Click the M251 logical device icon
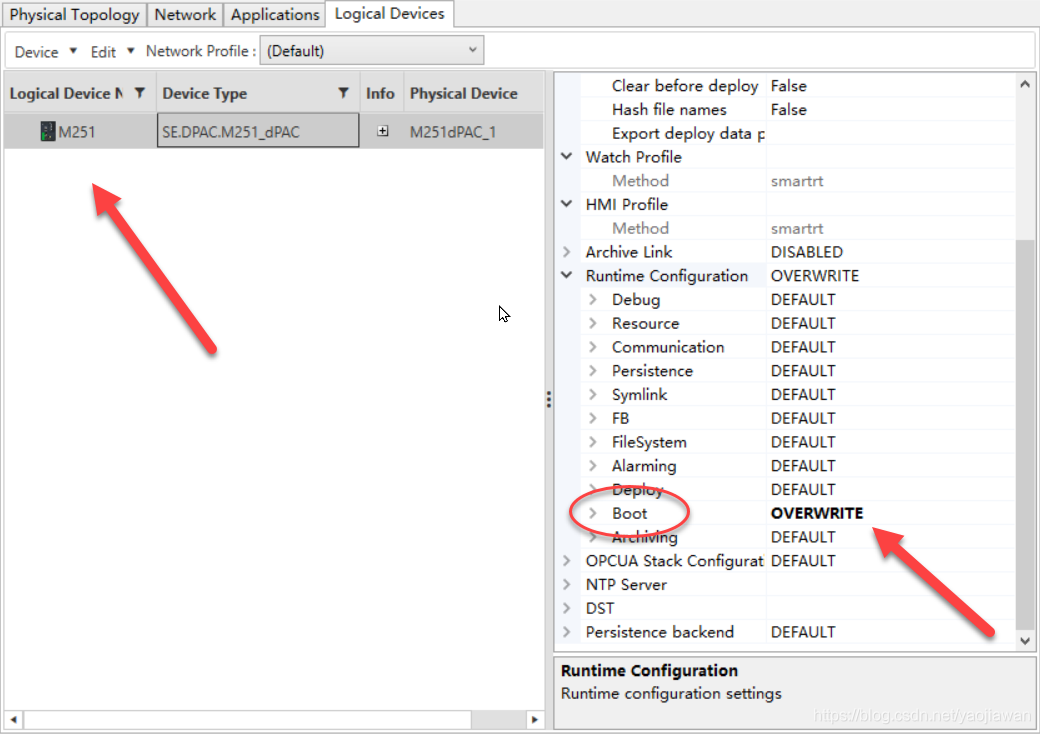The image size is (1040, 734). pyautogui.click(x=48, y=131)
